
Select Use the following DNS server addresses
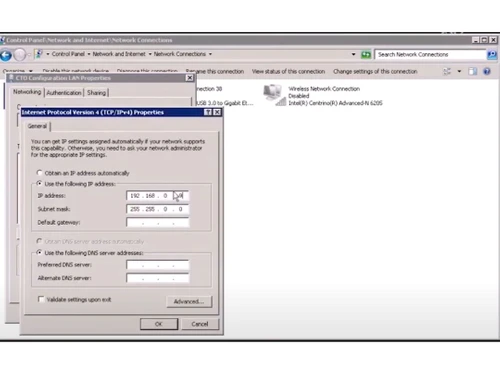click(x=39, y=252)
